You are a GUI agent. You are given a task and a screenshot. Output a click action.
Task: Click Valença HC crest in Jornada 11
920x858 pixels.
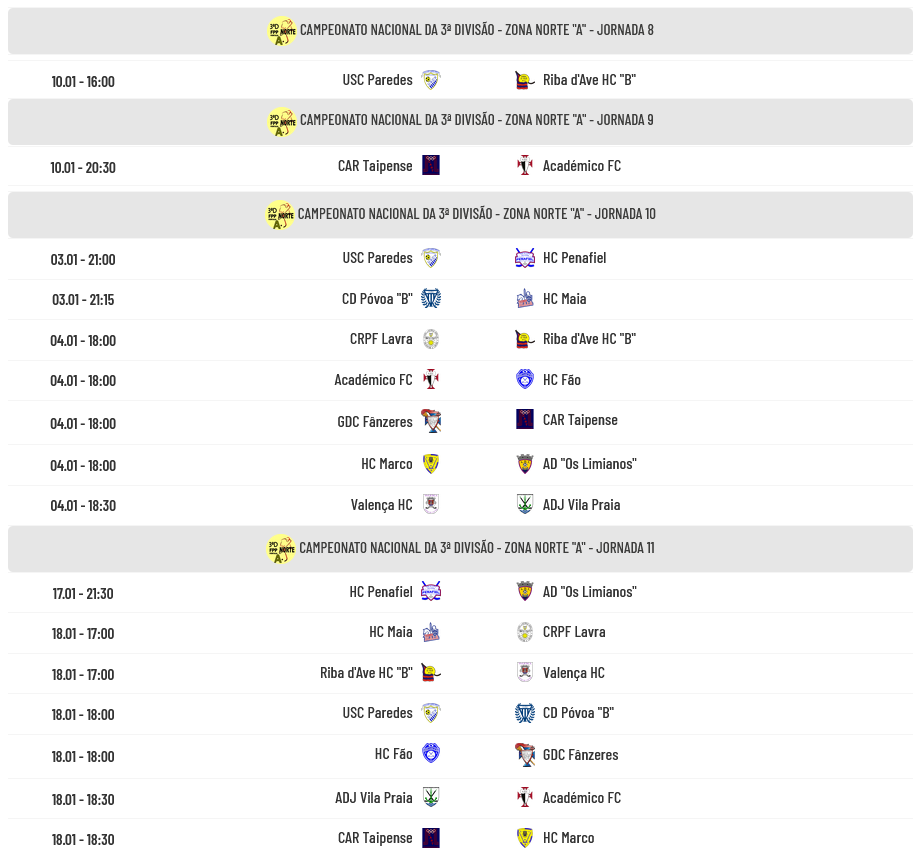click(525, 673)
